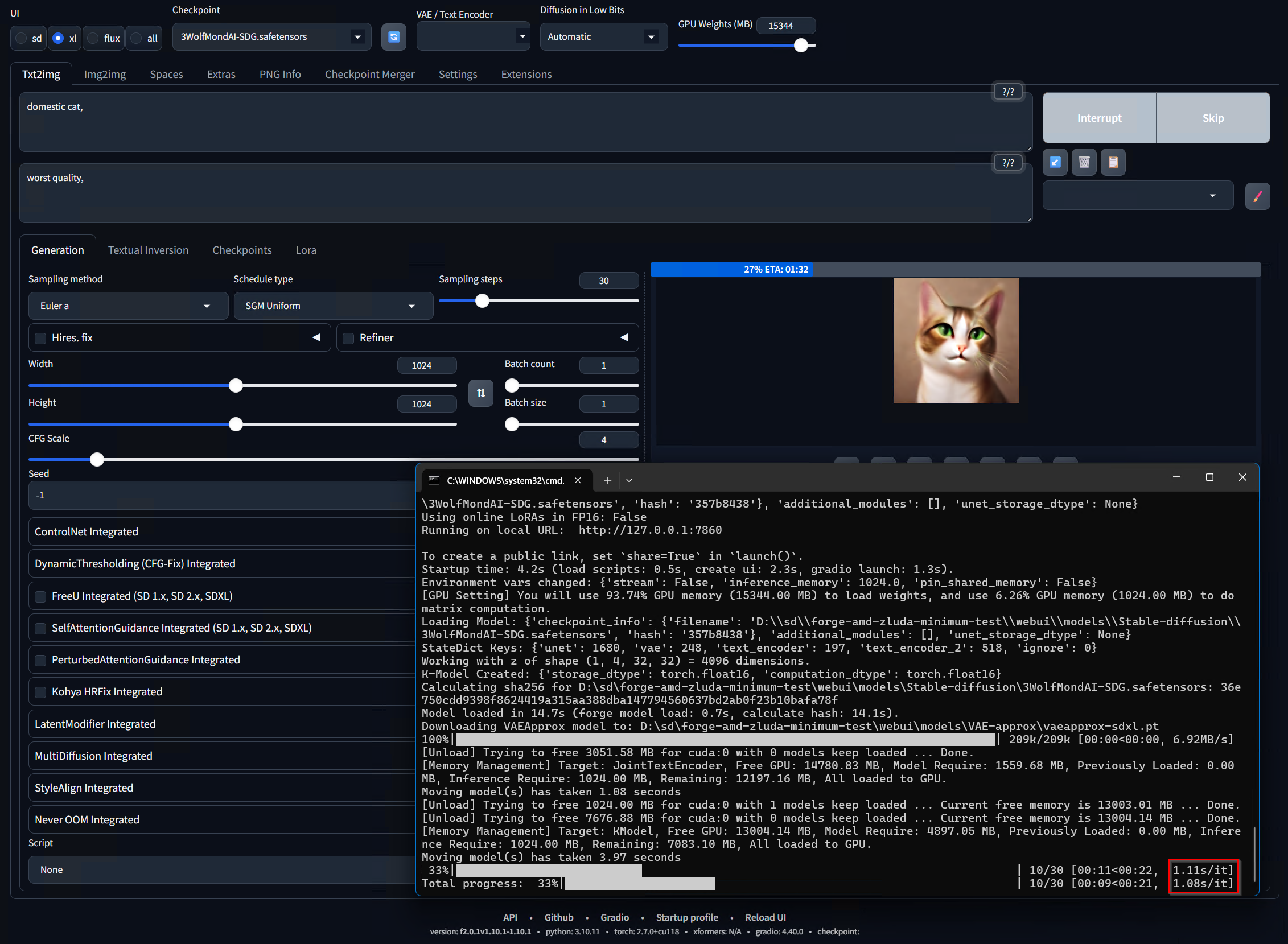
Task: Click the Sampling steps slider handle
Action: click(482, 300)
